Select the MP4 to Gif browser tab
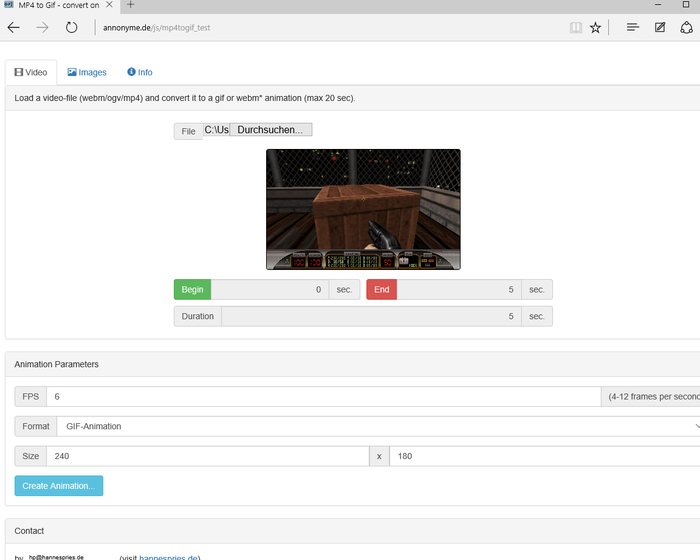This screenshot has width=700, height=560. (x=58, y=5)
